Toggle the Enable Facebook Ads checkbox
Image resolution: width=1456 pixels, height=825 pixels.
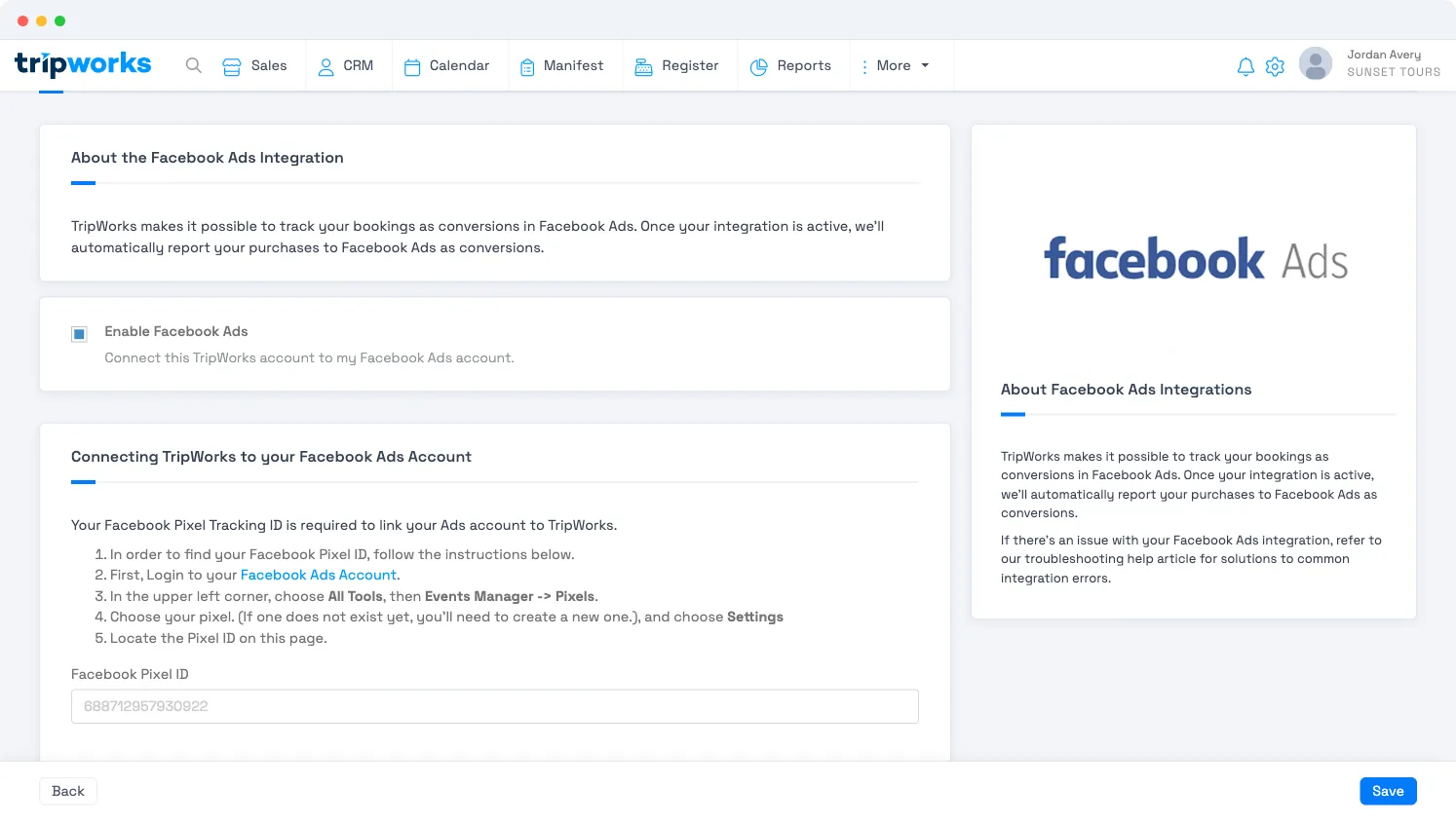coord(80,334)
